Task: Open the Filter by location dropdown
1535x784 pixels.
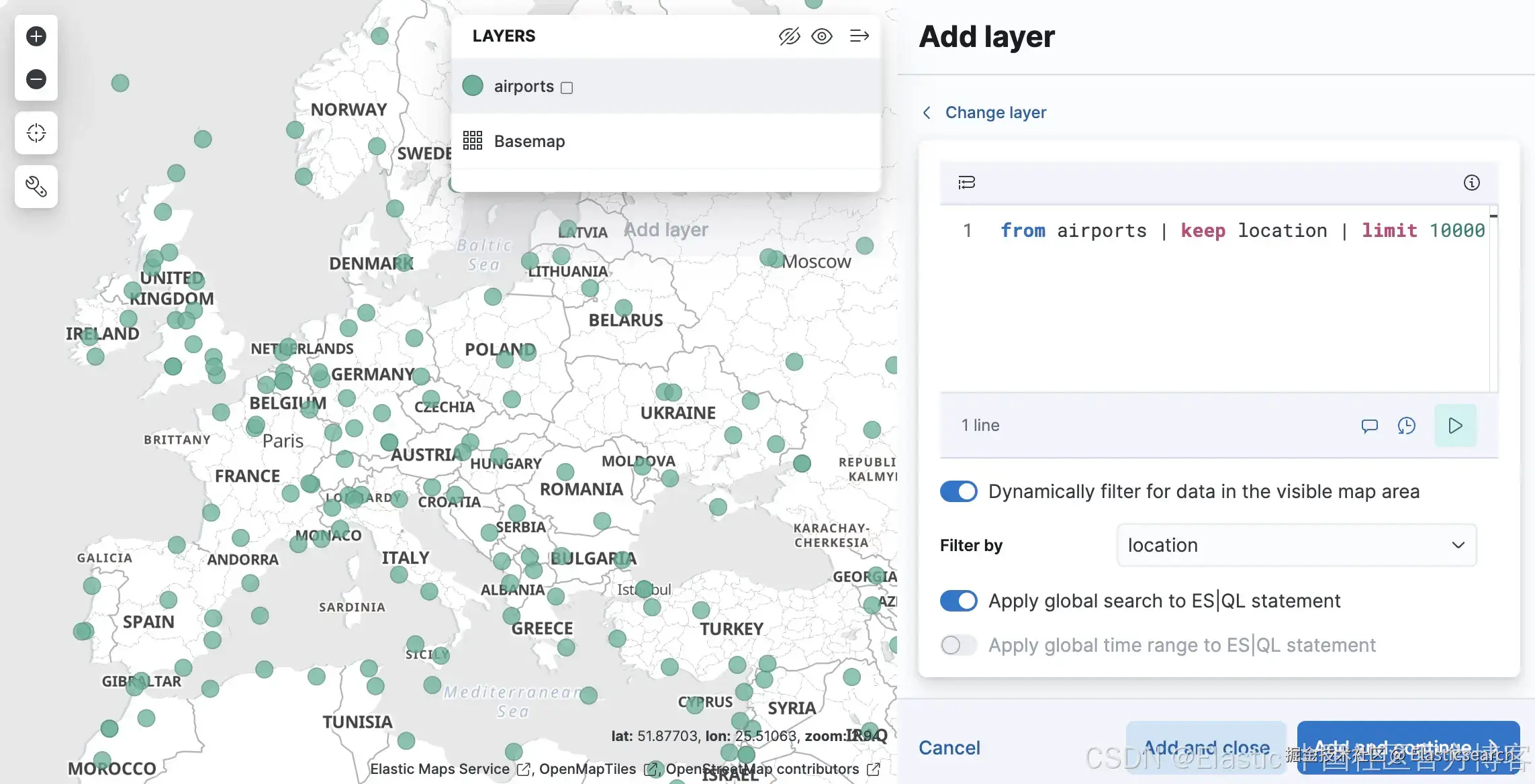Action: point(1296,545)
